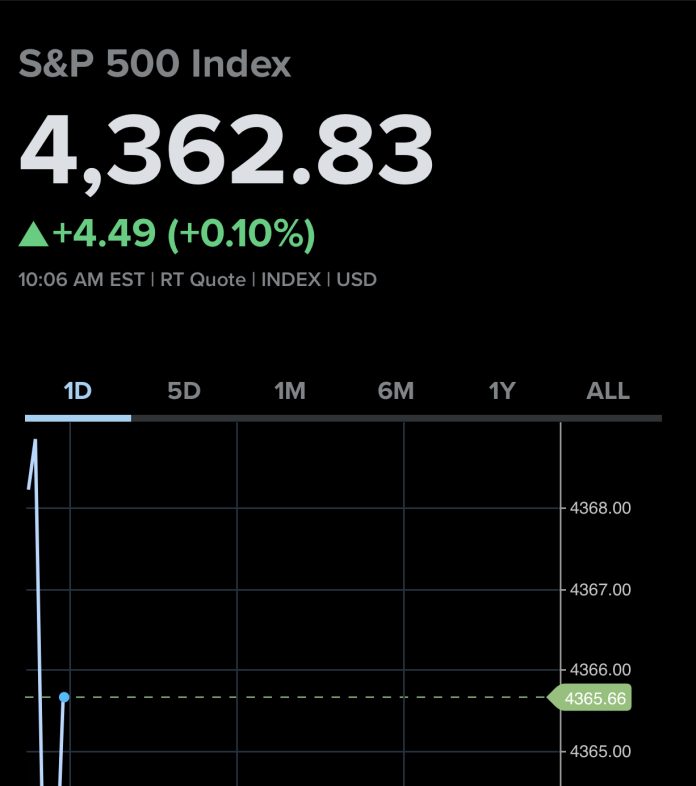Image resolution: width=696 pixels, height=786 pixels.
Task: View the ALL time range chart
Action: tap(608, 391)
